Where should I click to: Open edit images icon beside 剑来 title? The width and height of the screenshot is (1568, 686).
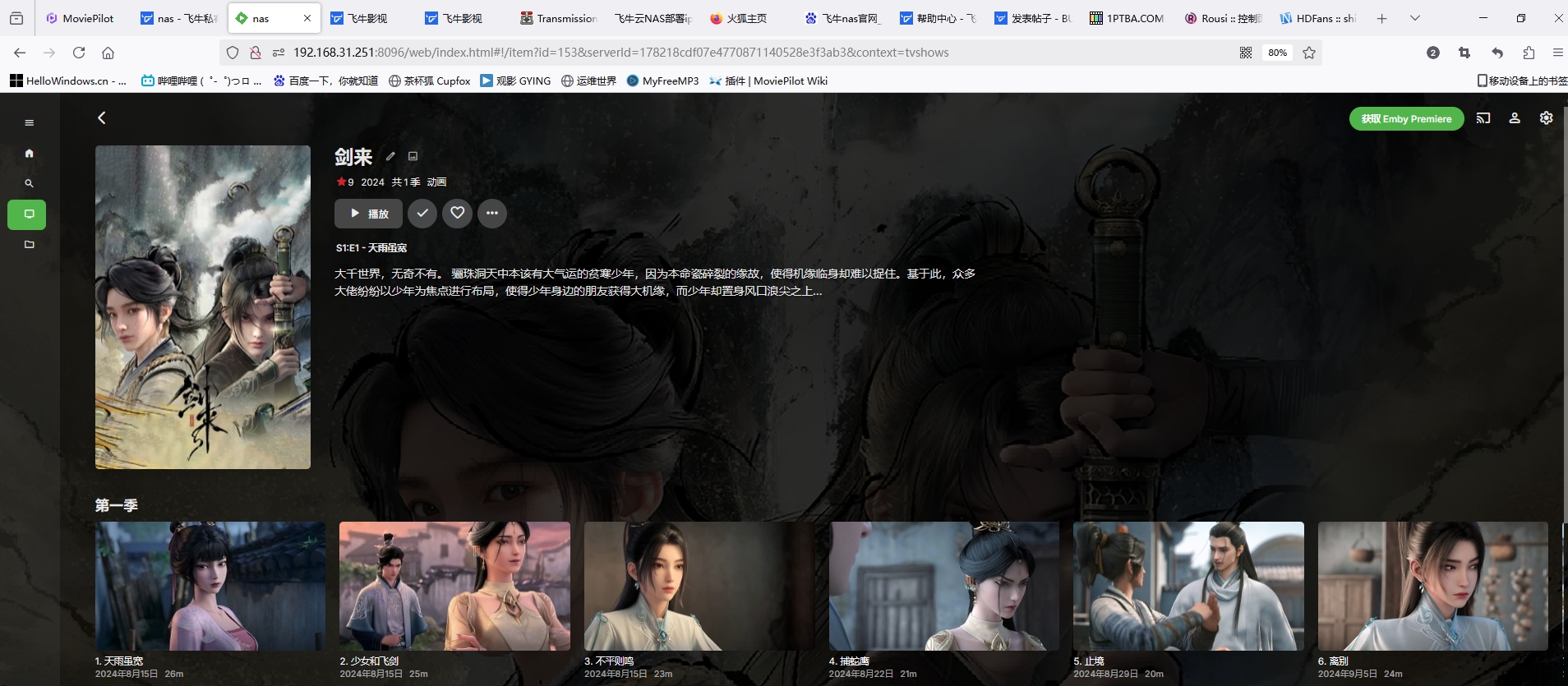[x=413, y=156]
